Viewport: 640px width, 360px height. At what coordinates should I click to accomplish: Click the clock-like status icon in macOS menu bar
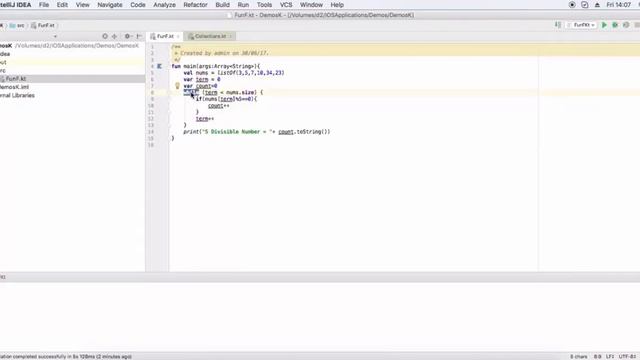[x=584, y=5]
